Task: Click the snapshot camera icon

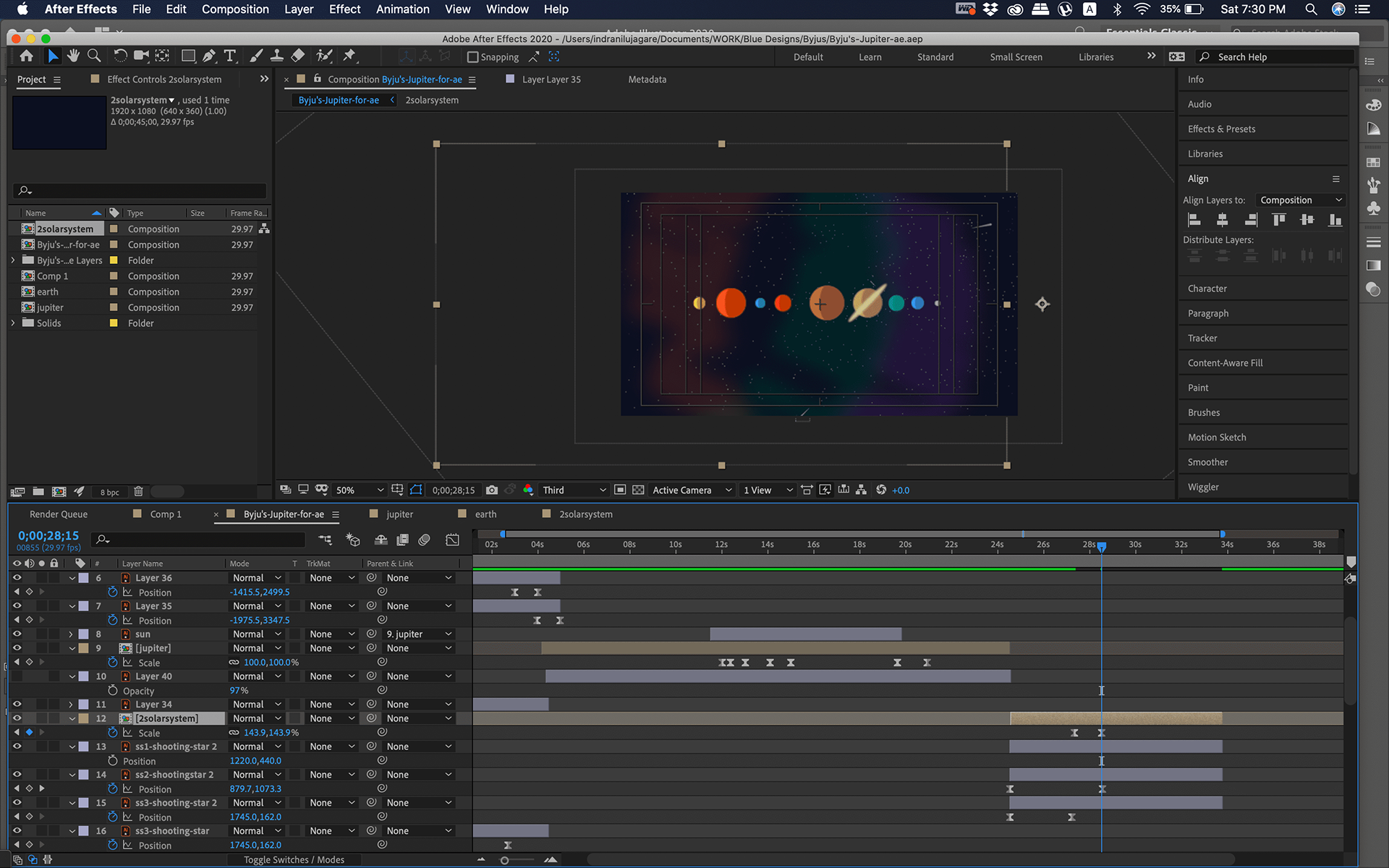Action: point(492,490)
